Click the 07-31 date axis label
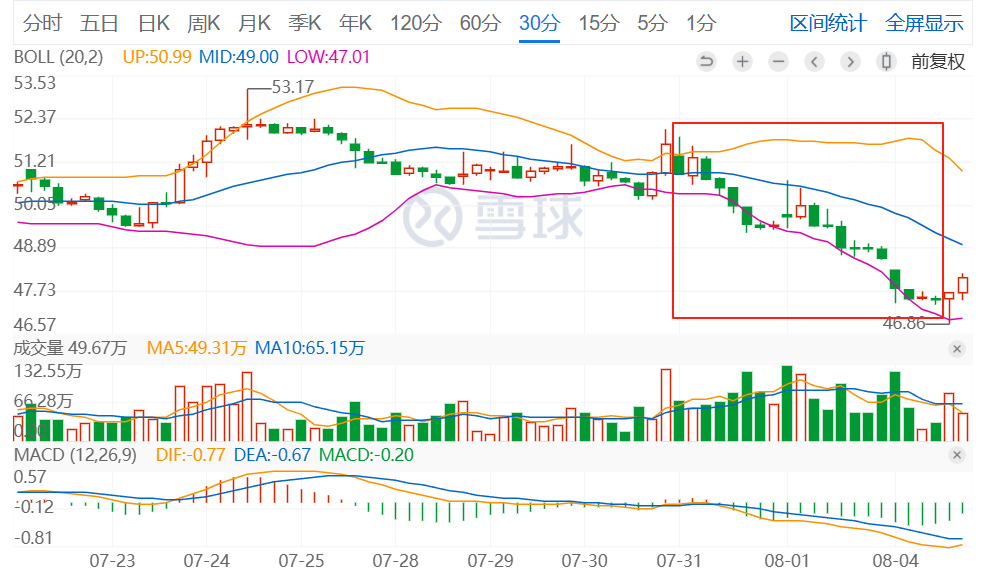 pos(679,561)
